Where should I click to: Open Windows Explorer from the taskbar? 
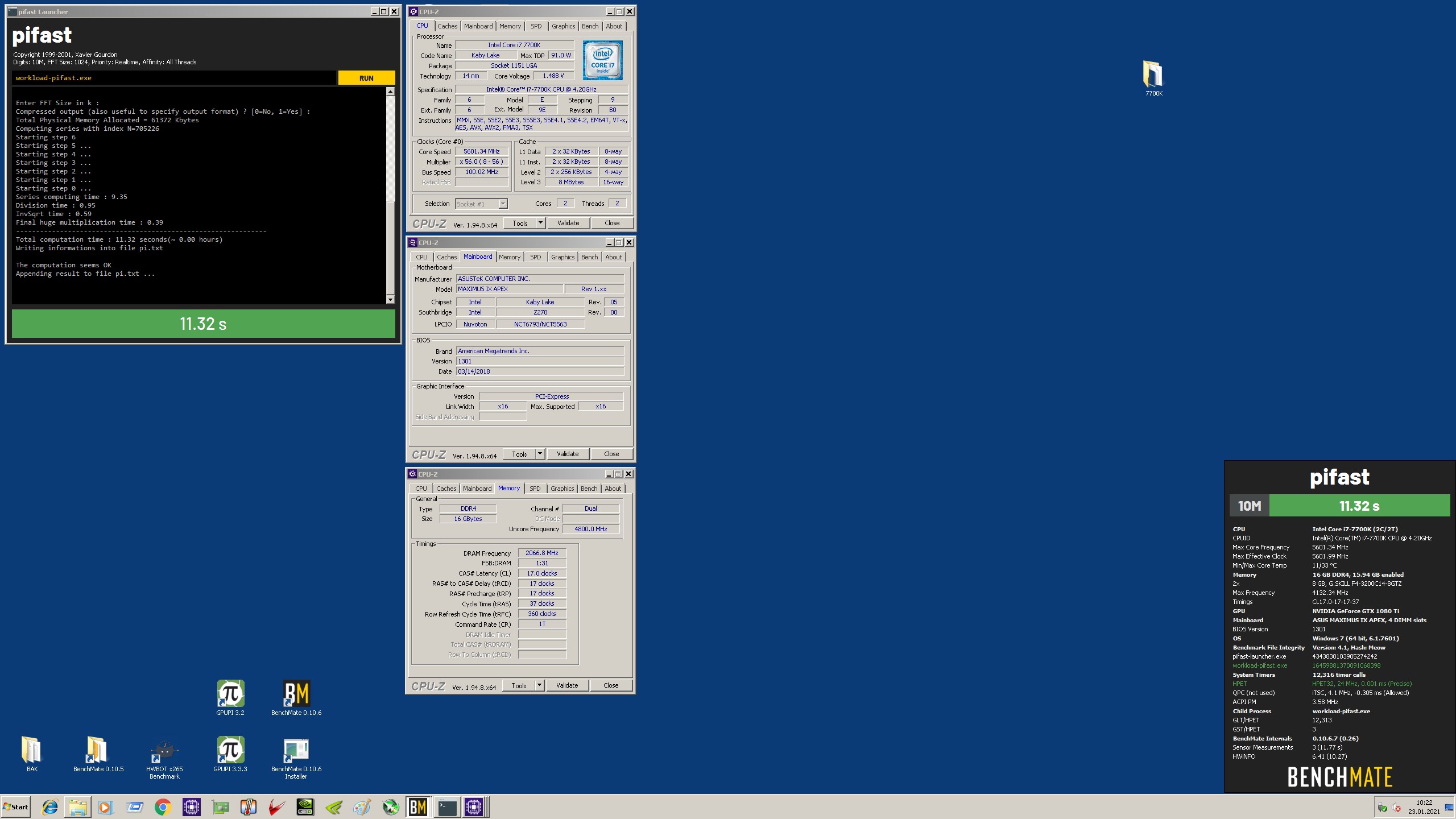78,806
